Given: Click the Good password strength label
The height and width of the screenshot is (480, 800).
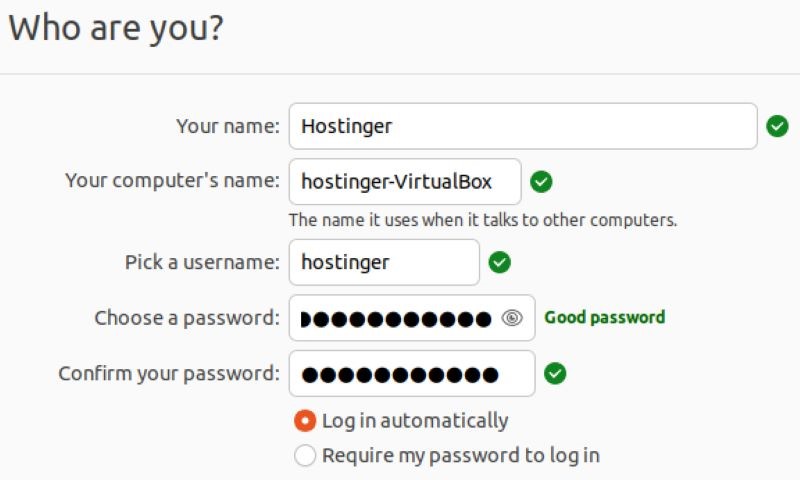Looking at the screenshot, I should click(x=604, y=318).
